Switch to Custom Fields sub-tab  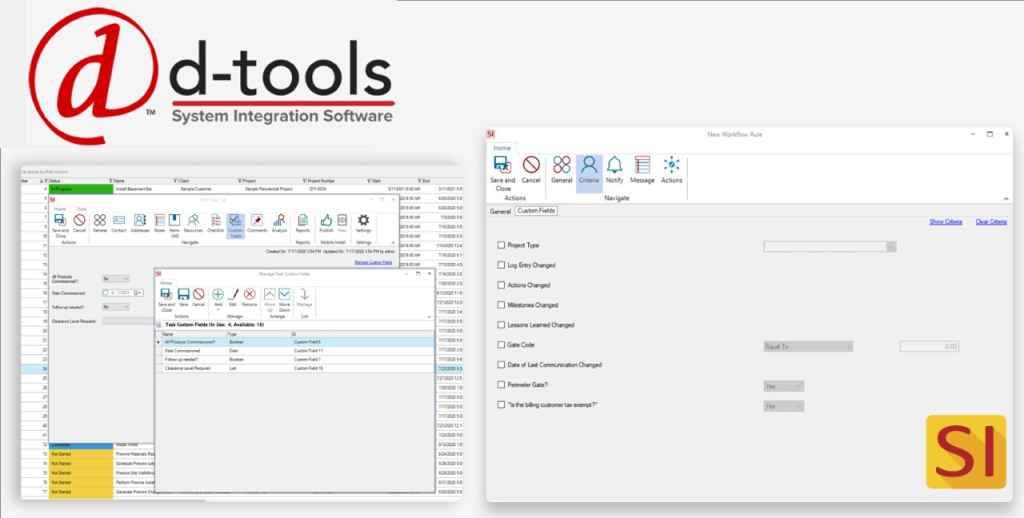pos(536,211)
